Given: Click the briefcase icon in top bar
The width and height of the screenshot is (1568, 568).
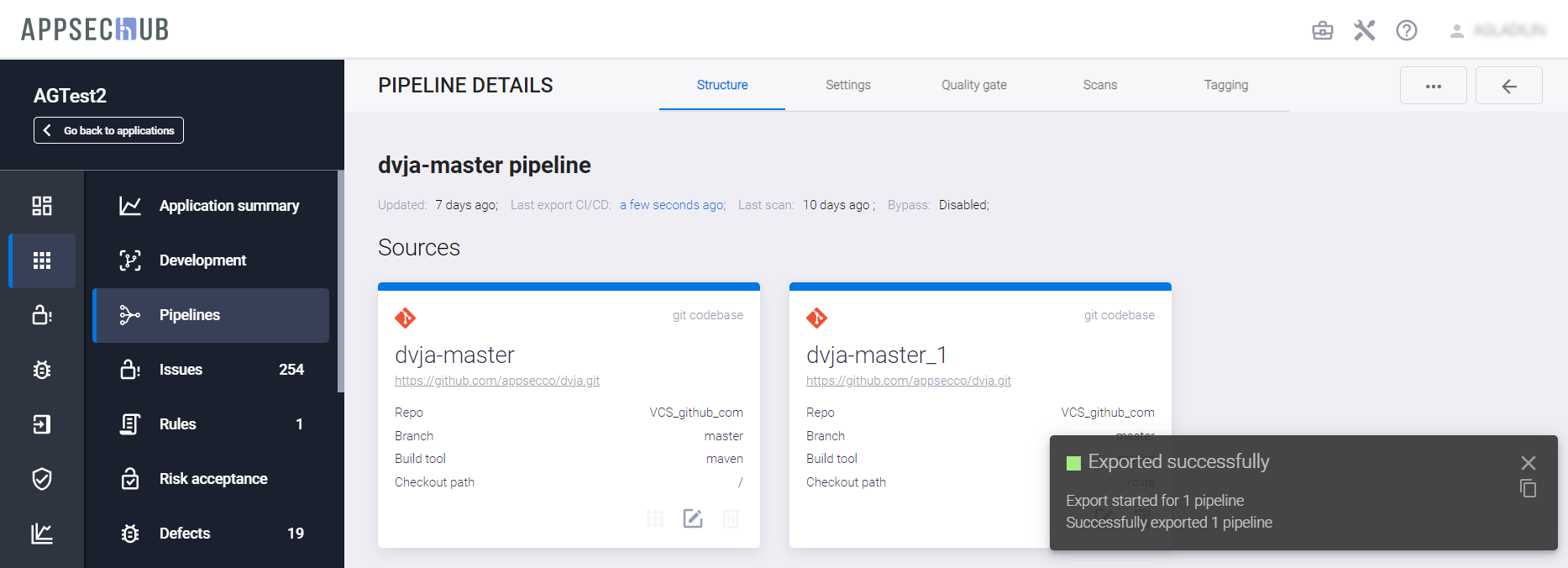Looking at the screenshot, I should 1322,31.
